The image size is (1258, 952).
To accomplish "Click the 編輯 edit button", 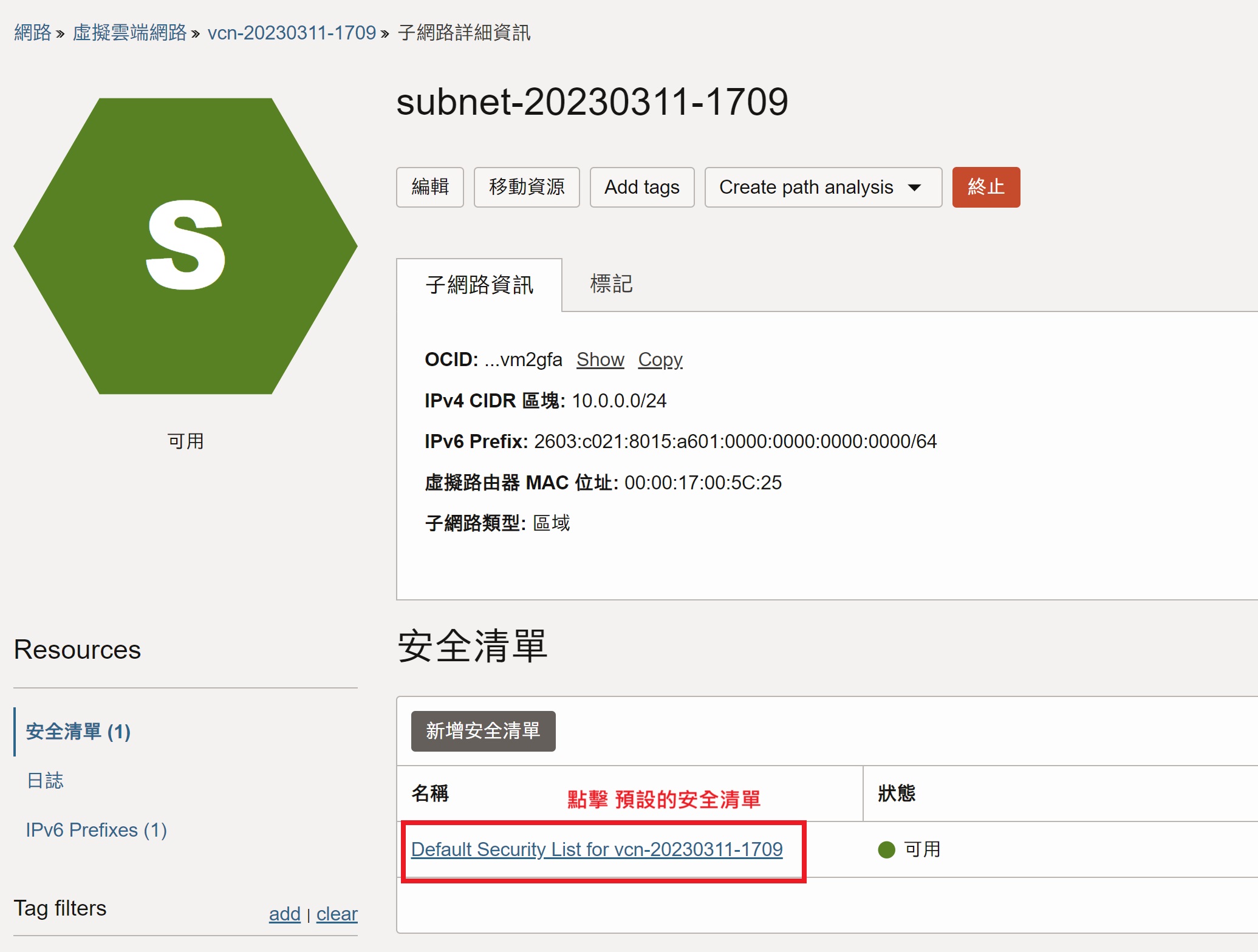I will click(x=429, y=188).
